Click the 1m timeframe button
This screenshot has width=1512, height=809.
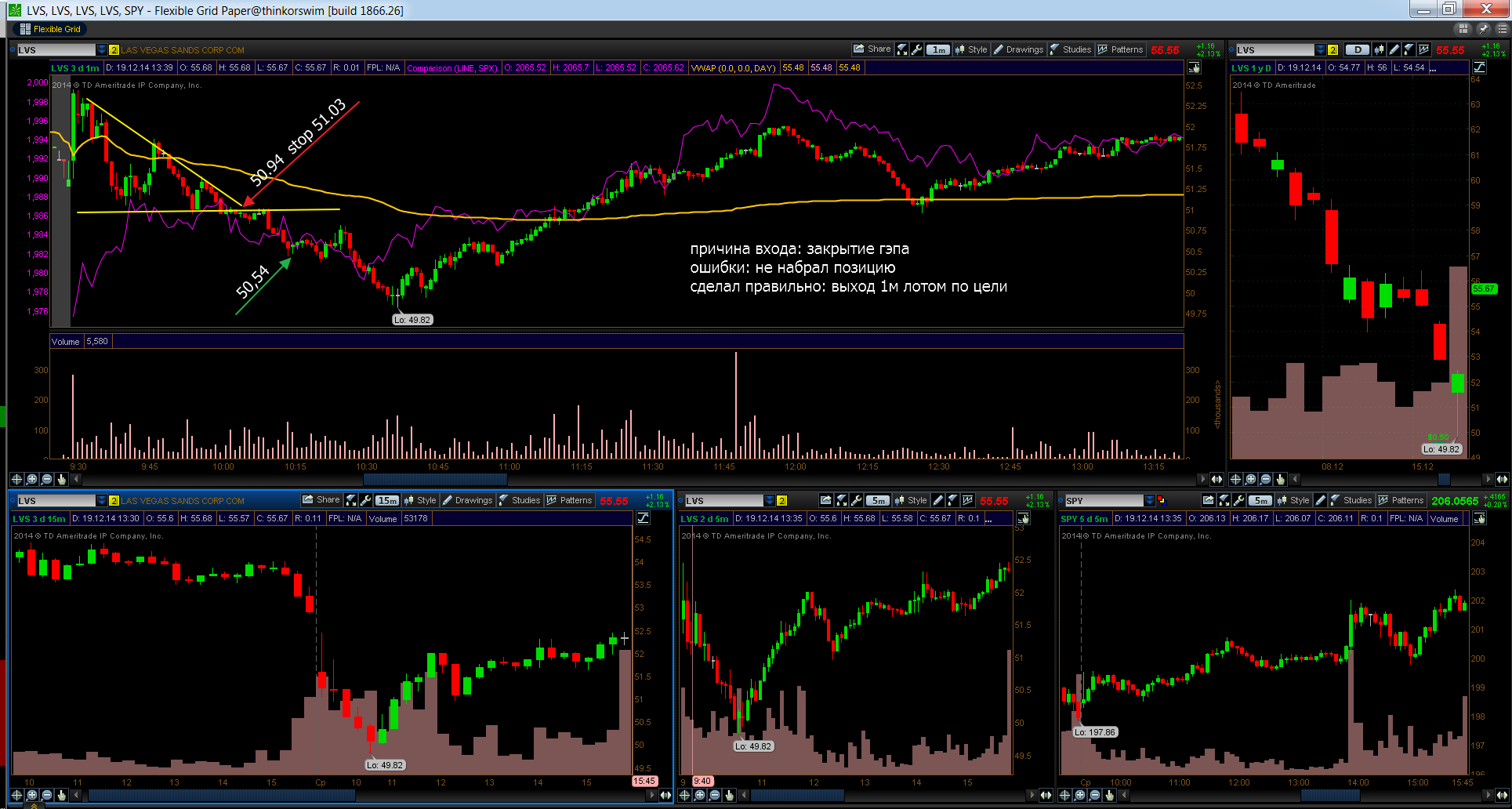pyautogui.click(x=937, y=49)
